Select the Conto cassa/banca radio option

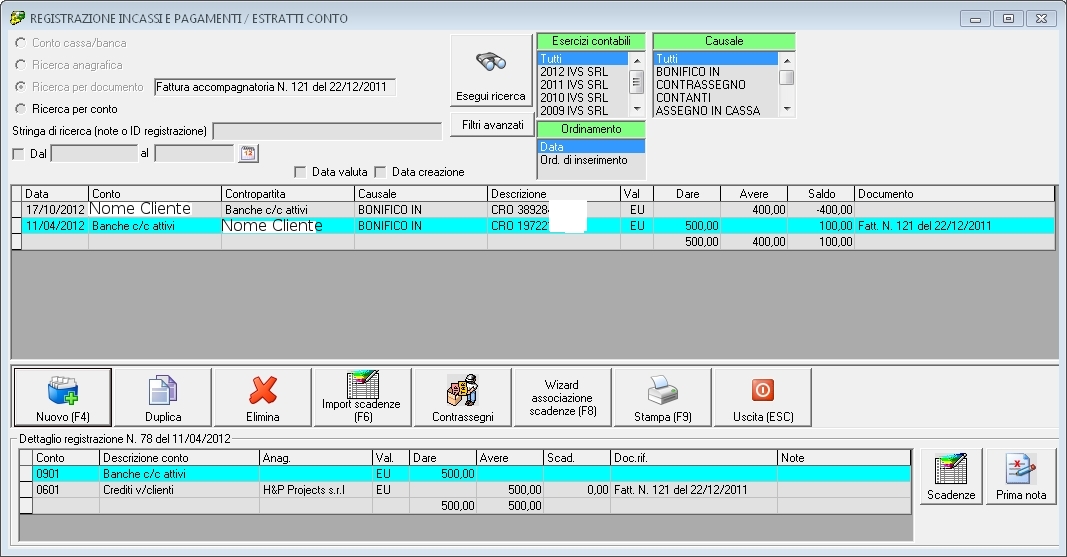point(20,43)
